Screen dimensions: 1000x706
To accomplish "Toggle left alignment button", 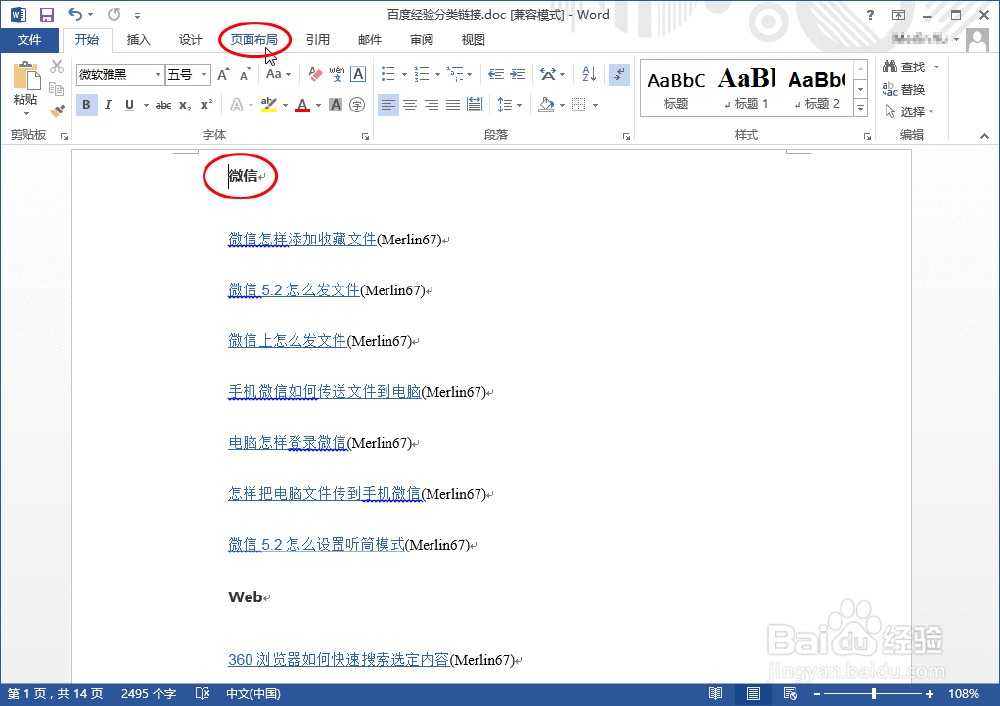I will click(x=388, y=105).
